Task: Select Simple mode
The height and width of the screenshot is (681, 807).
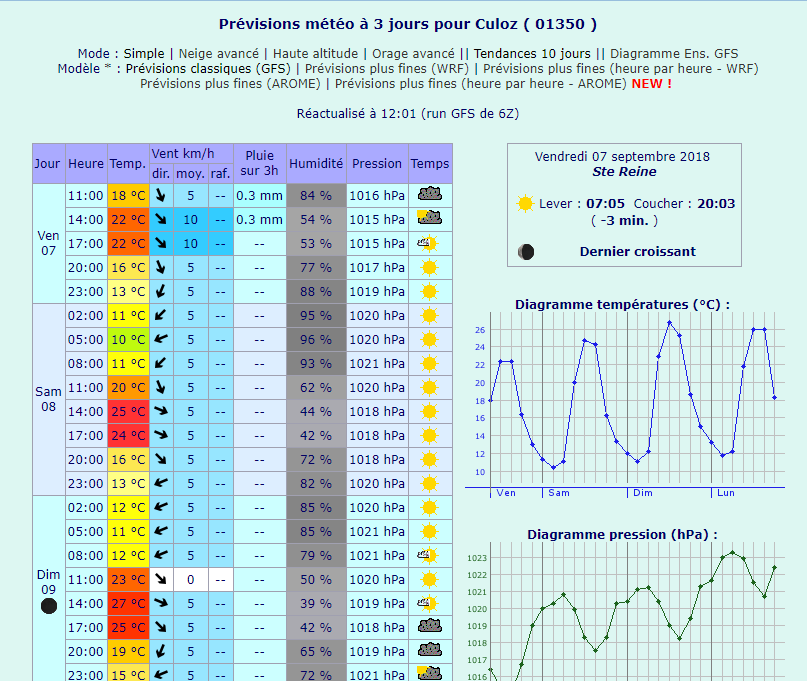Action: [144, 54]
